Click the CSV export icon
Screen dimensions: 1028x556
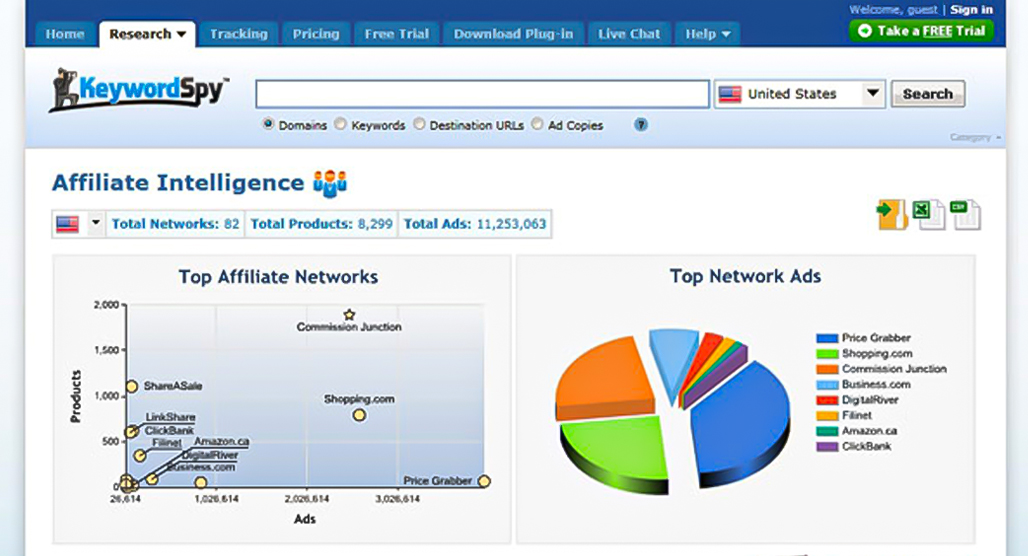[965, 214]
